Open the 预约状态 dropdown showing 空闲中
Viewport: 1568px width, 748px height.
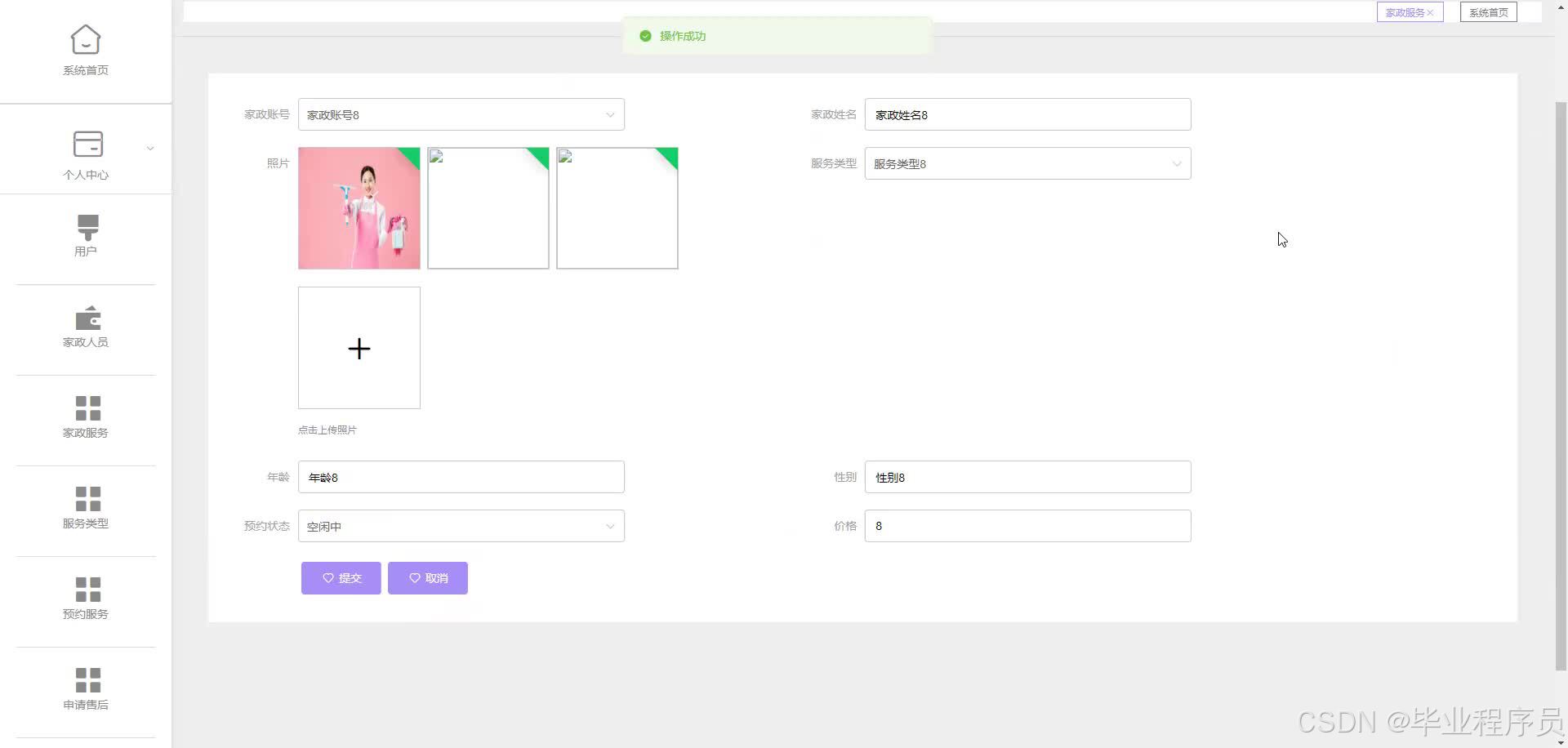pyautogui.click(x=461, y=526)
